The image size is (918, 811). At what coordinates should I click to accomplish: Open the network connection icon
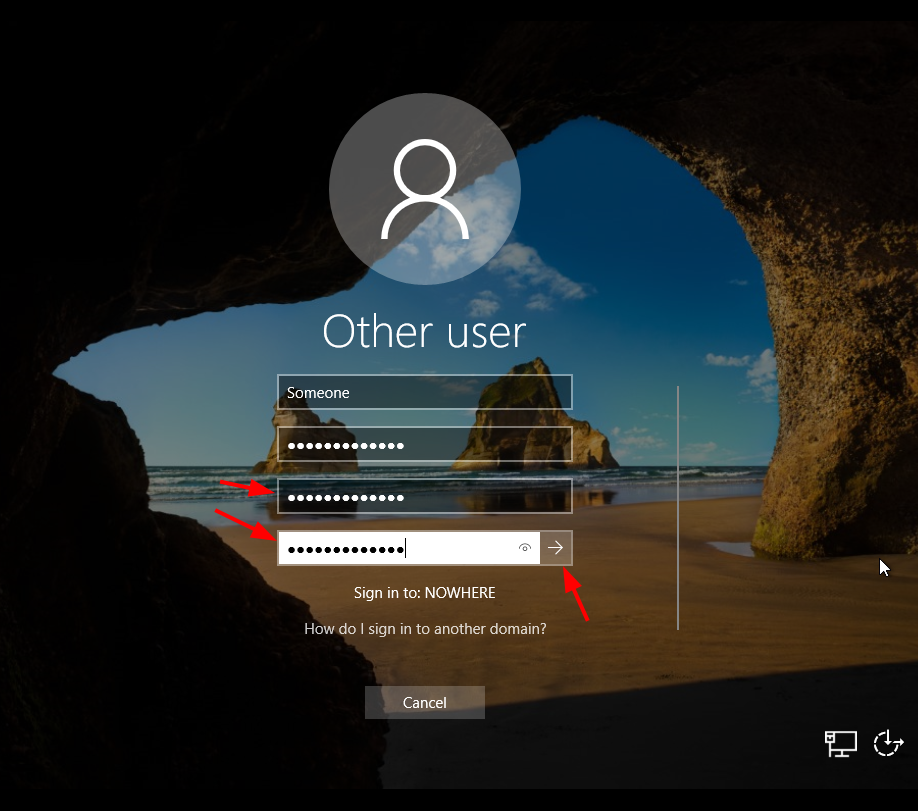point(840,744)
